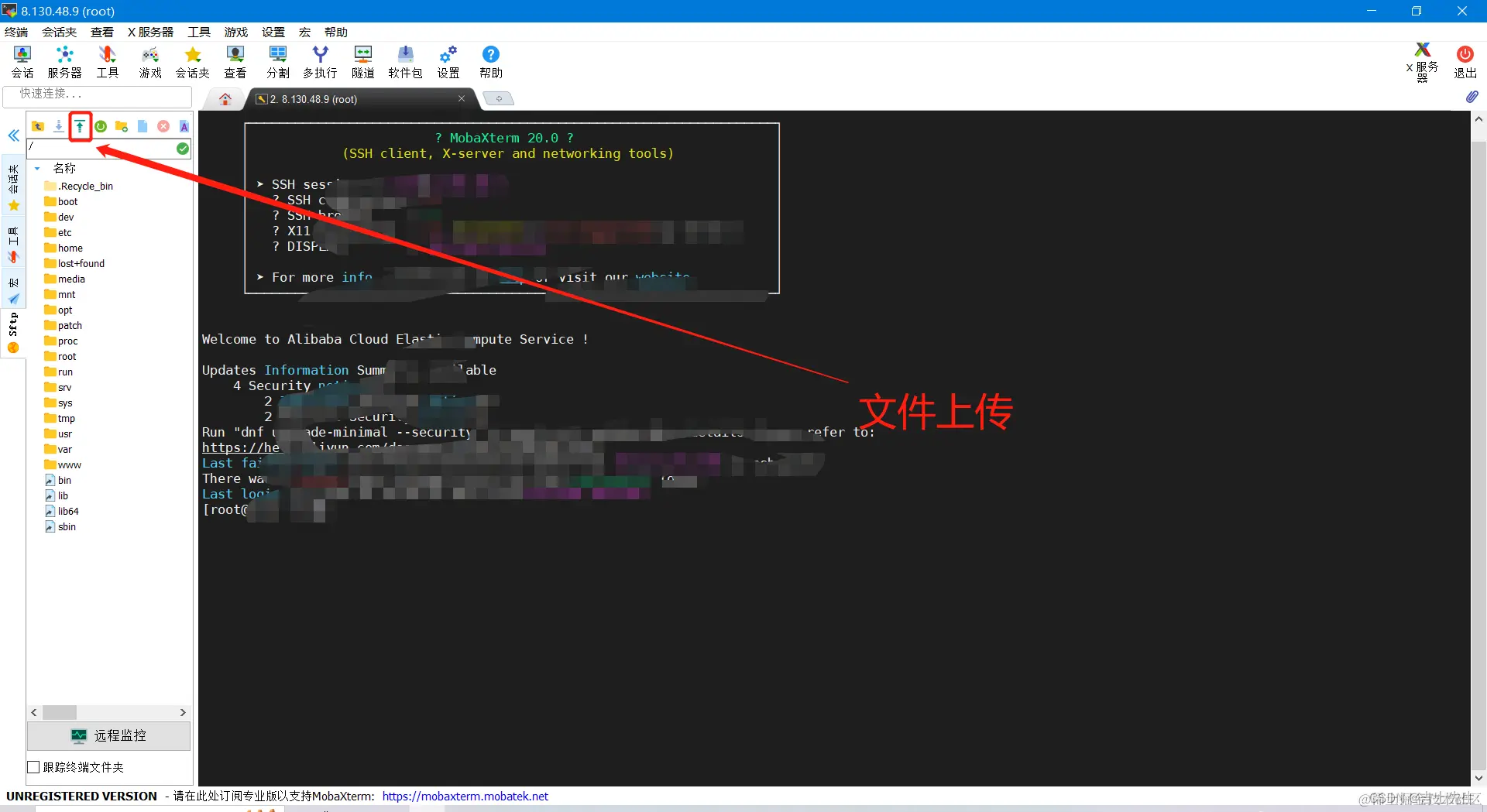Click terminal scrollbar up arrow

tap(1478, 119)
